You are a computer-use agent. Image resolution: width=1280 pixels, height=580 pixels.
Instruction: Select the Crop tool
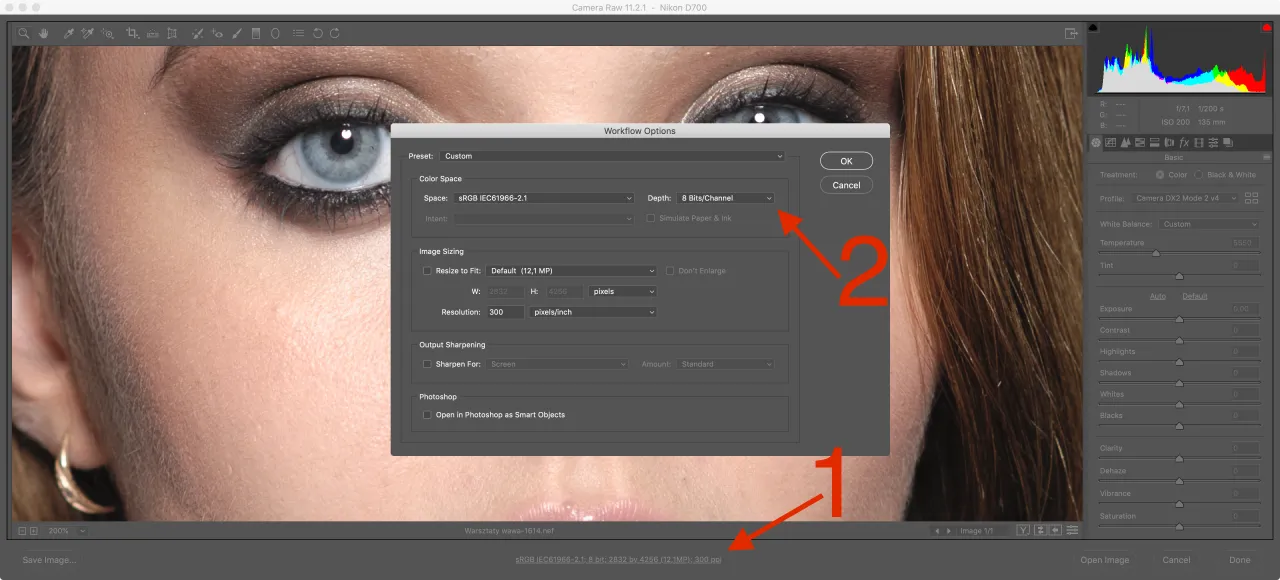[133, 33]
